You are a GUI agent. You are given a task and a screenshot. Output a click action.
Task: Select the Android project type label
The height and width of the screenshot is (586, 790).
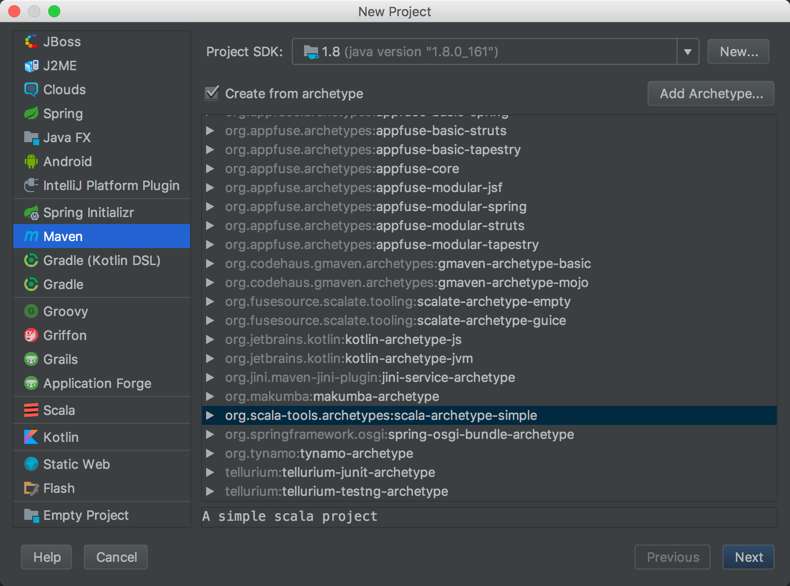[68, 162]
